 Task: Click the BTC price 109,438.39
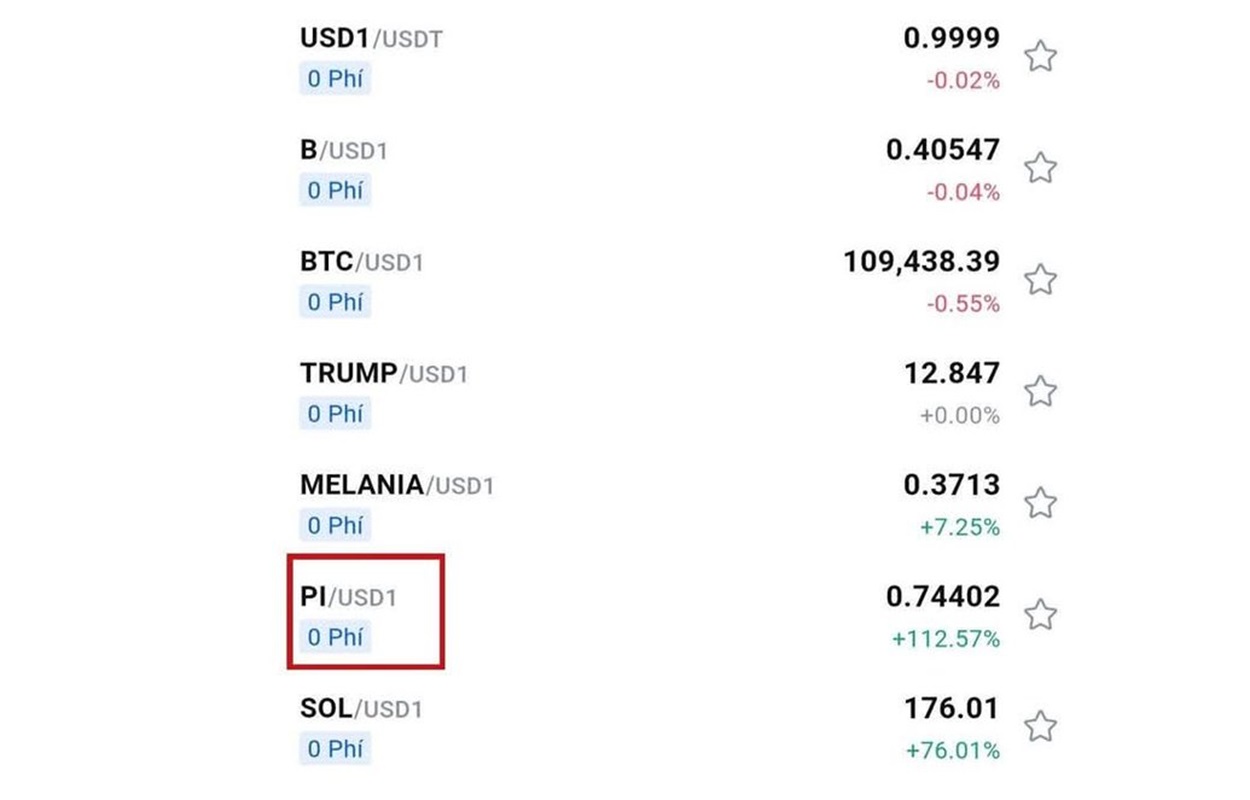(x=921, y=262)
